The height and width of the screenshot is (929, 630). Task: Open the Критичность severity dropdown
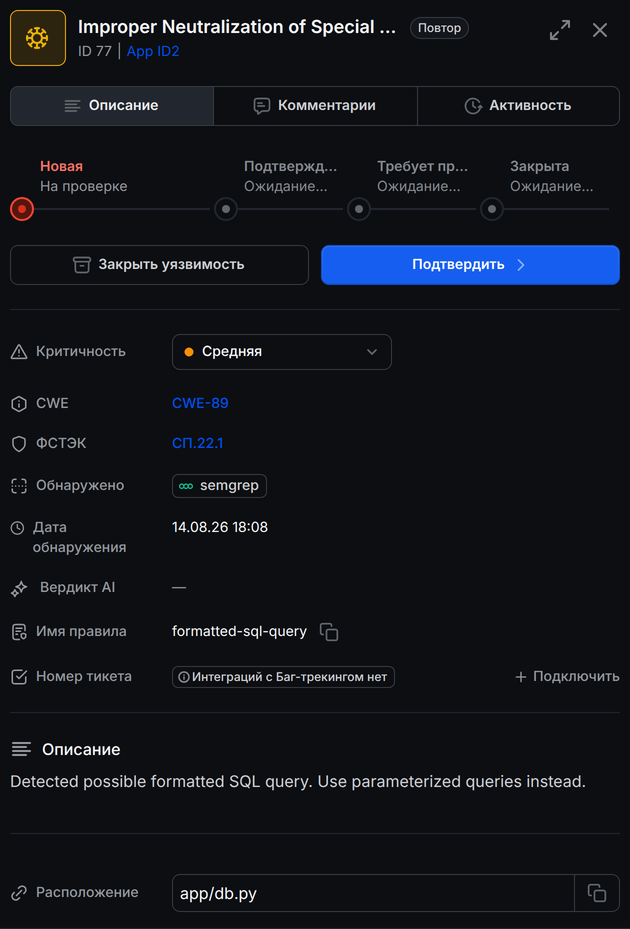(282, 352)
